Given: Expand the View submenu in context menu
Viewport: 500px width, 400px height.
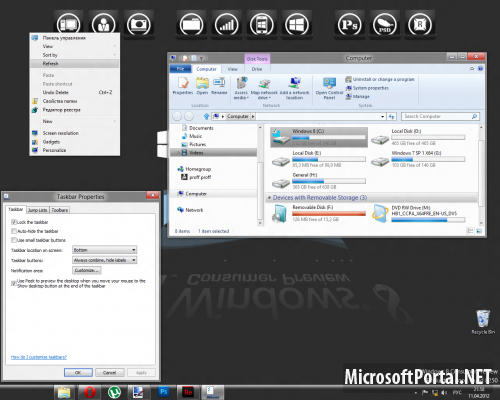Looking at the screenshot, I should point(74,46).
